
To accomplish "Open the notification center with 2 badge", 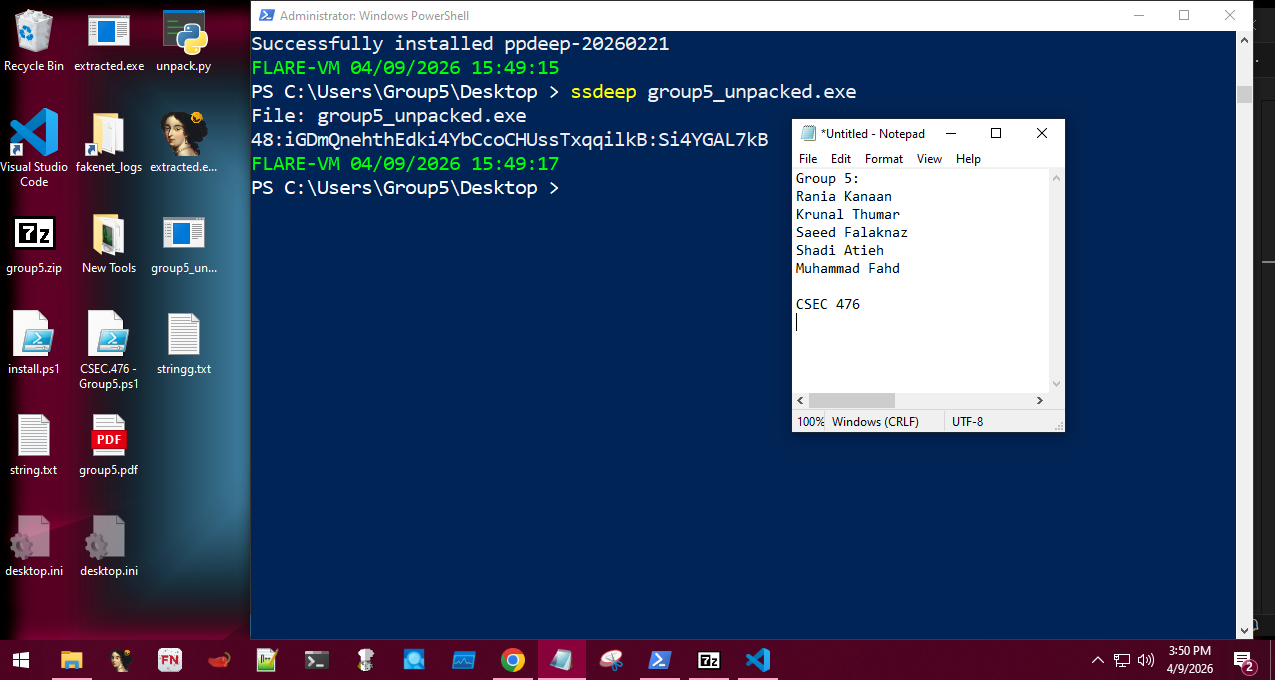I will [1245, 661].
